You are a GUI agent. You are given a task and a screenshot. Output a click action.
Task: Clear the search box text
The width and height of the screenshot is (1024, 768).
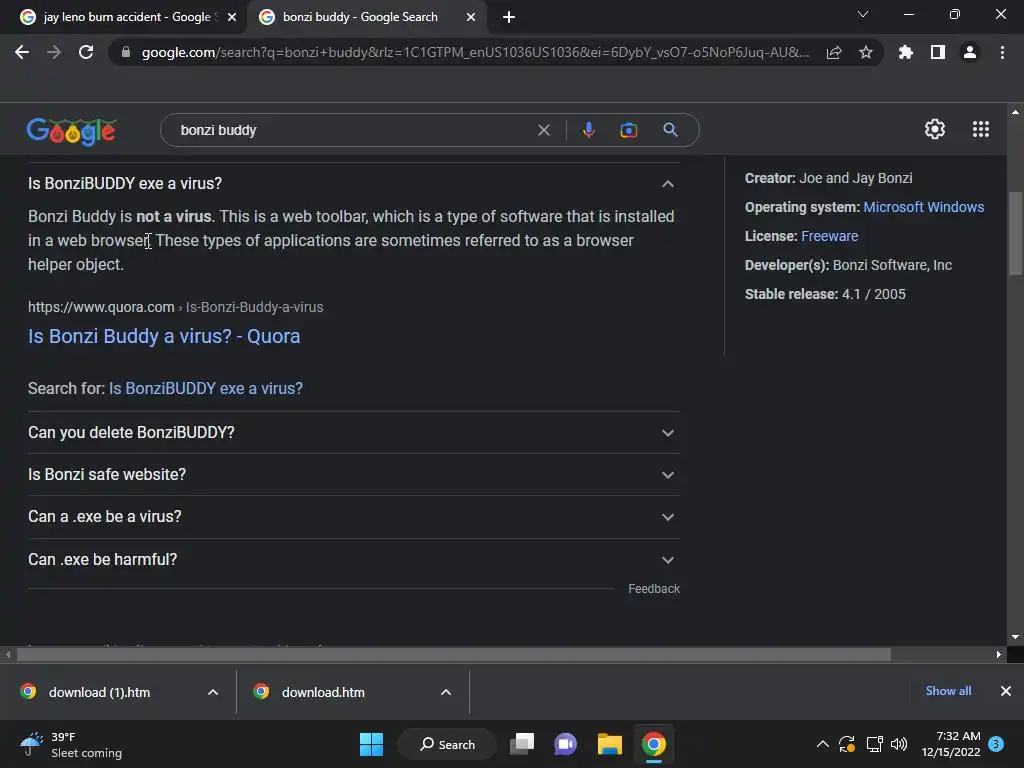(x=543, y=130)
